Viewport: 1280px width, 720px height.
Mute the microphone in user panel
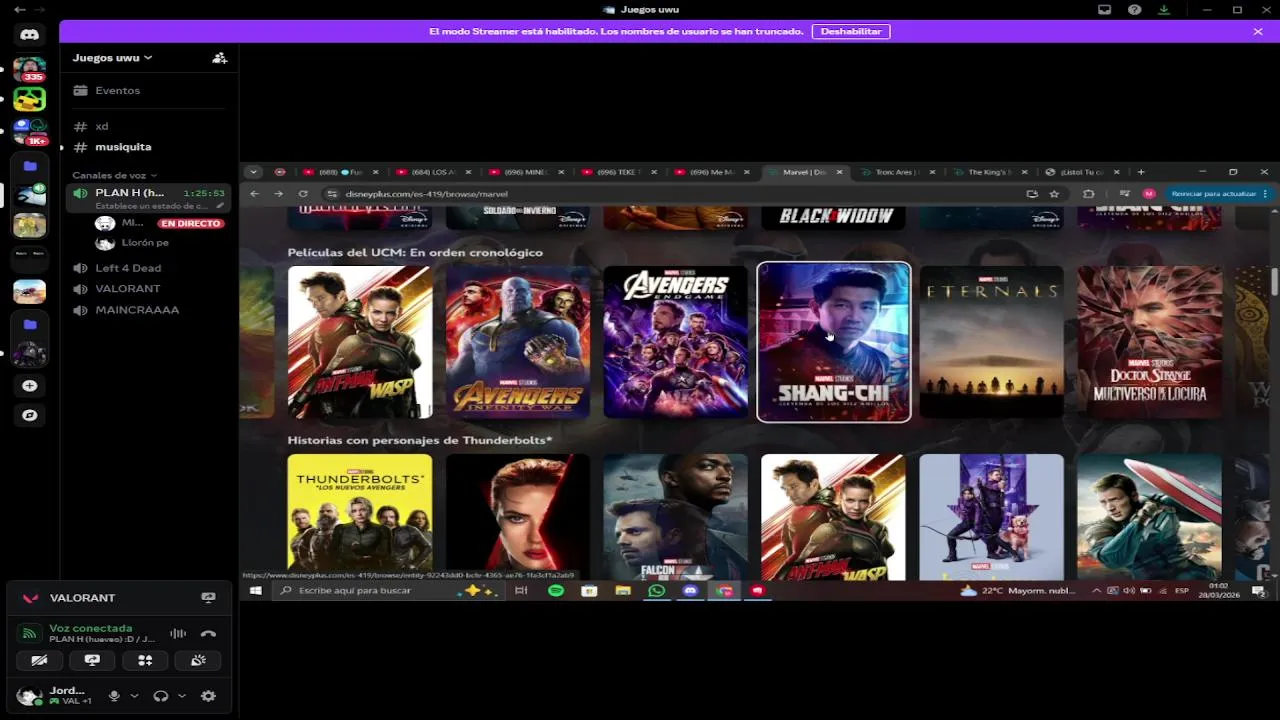pos(114,696)
